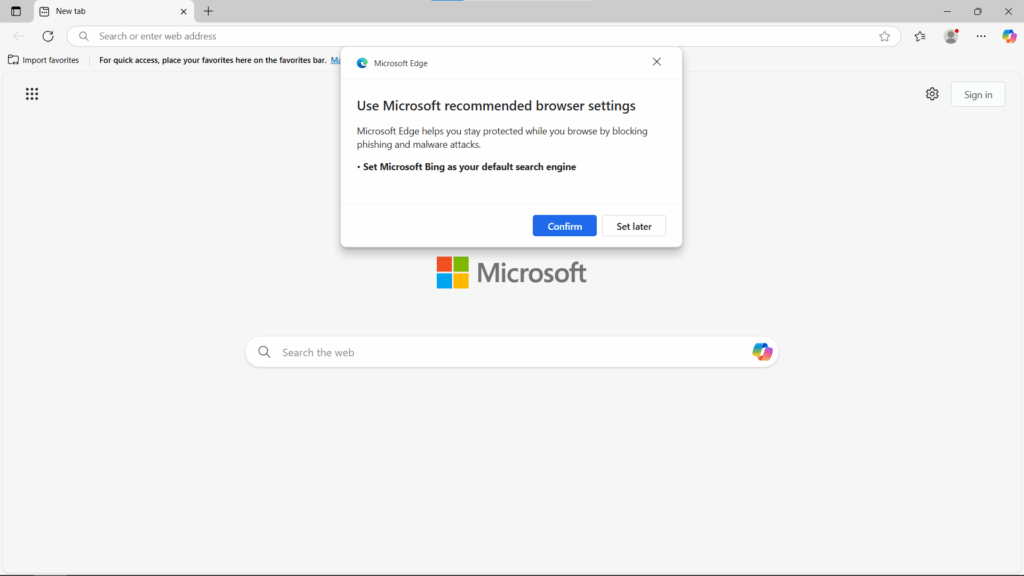The image size is (1024, 576).
Task: Click Import favorites in favorites bar
Action: click(44, 60)
